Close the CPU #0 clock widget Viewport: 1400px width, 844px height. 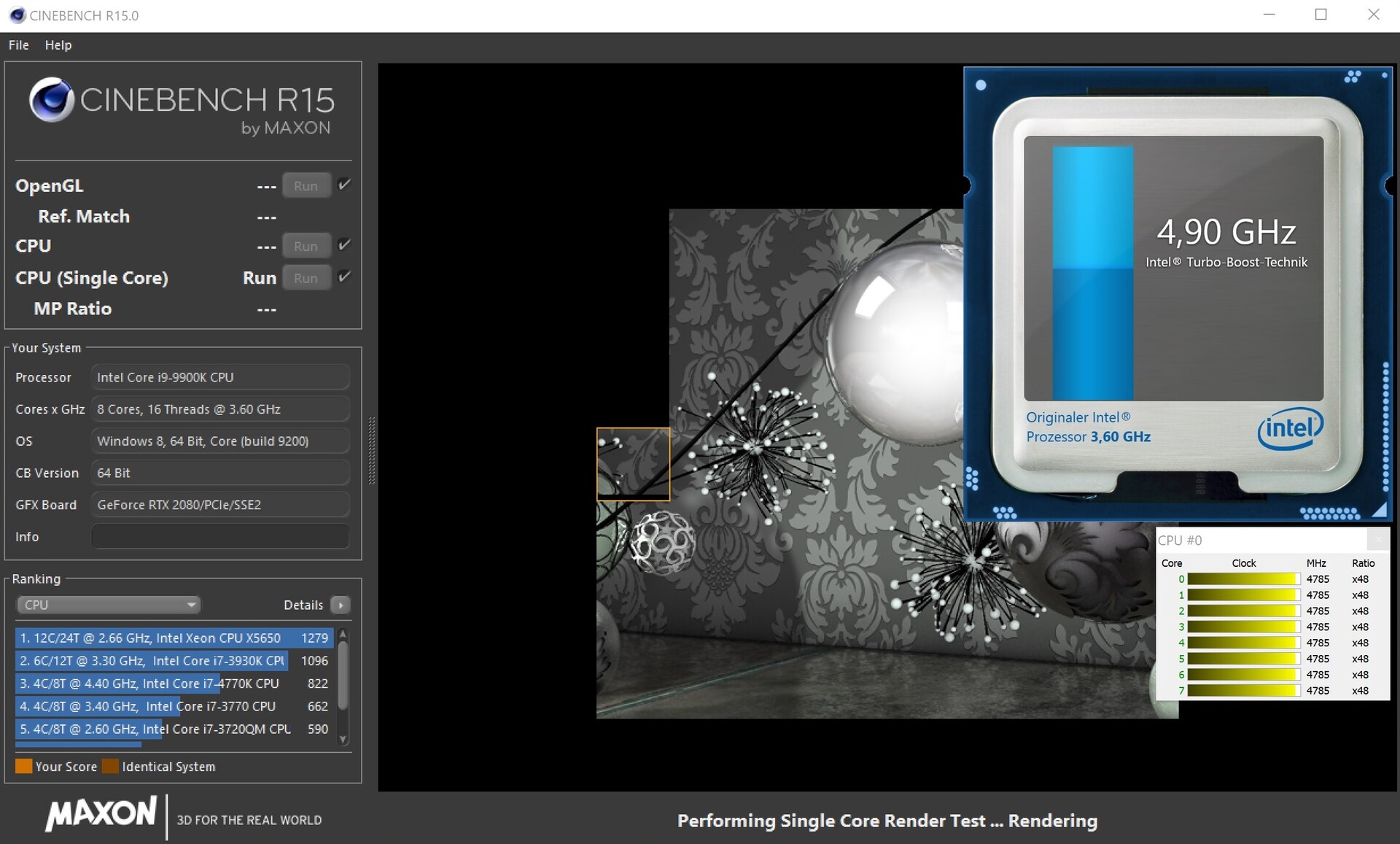pos(1377,540)
